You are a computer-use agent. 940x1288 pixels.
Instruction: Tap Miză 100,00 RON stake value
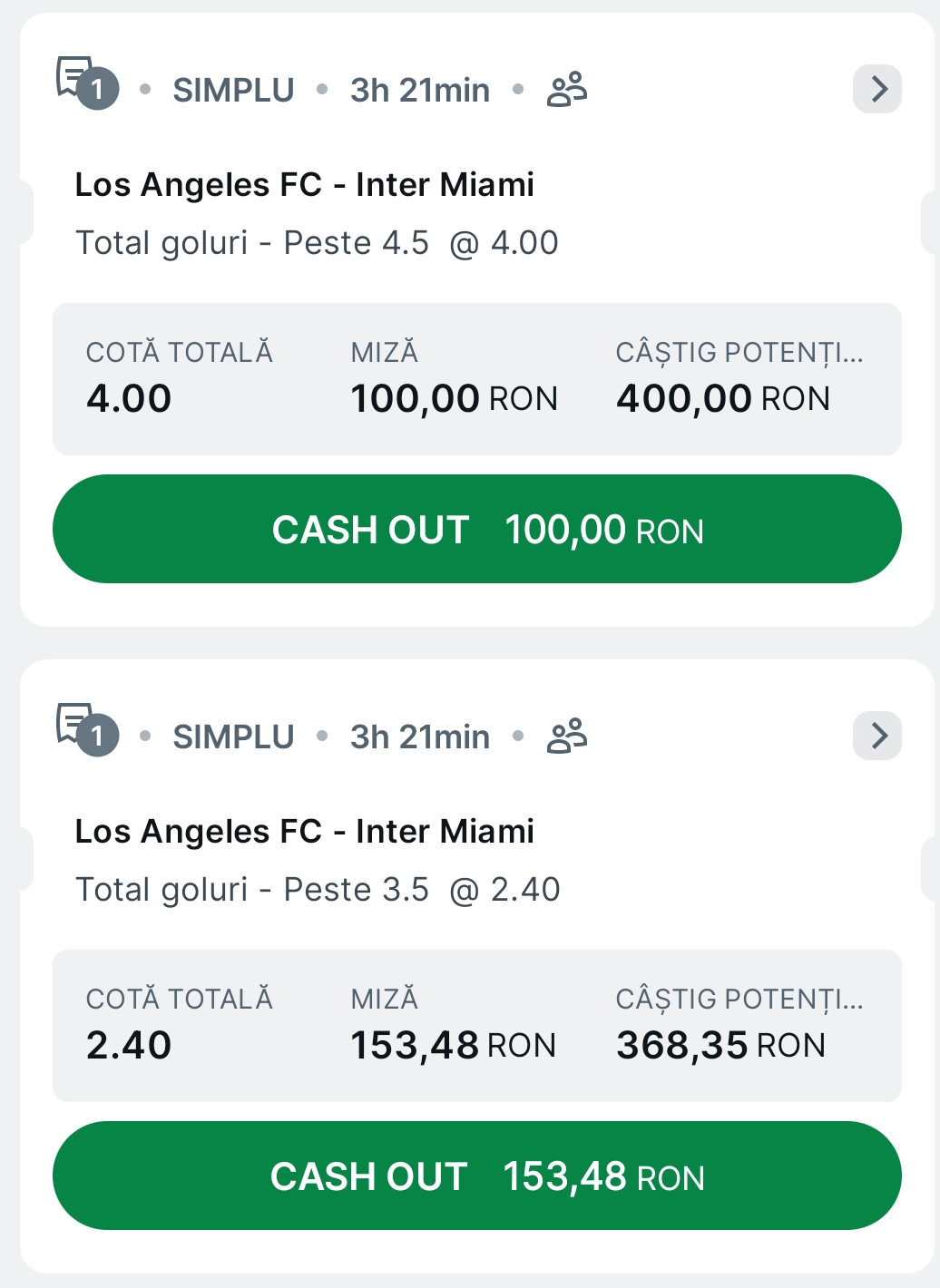(454, 399)
